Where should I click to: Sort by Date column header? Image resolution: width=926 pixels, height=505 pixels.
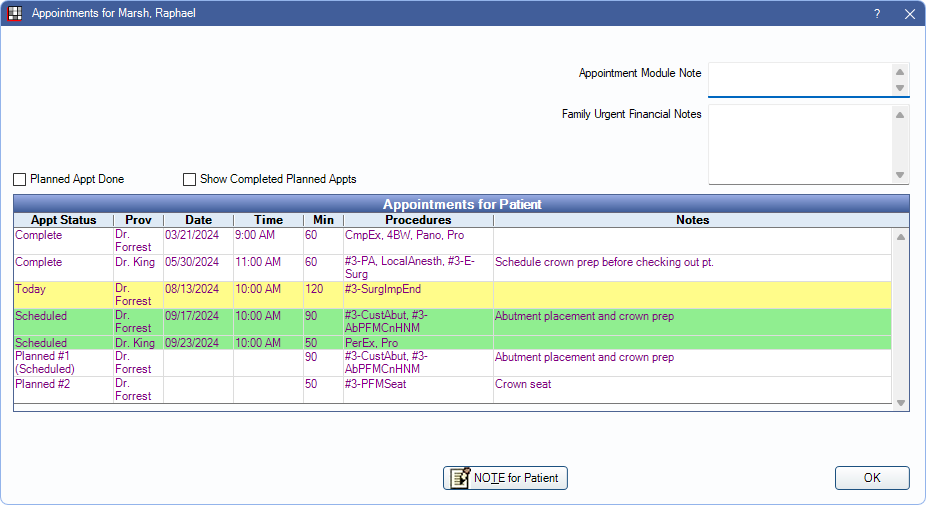pyautogui.click(x=198, y=220)
